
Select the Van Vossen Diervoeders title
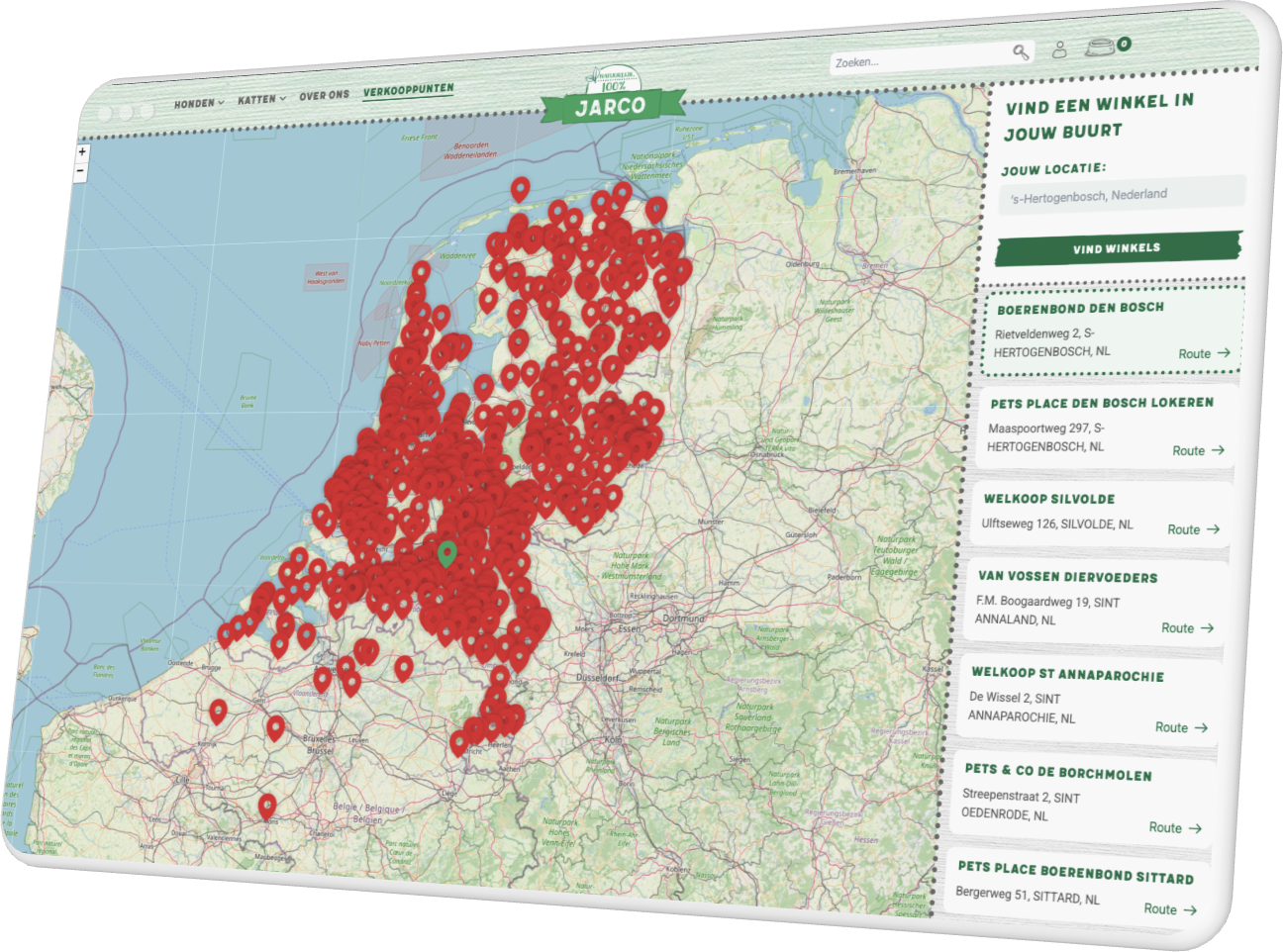(x=1067, y=576)
